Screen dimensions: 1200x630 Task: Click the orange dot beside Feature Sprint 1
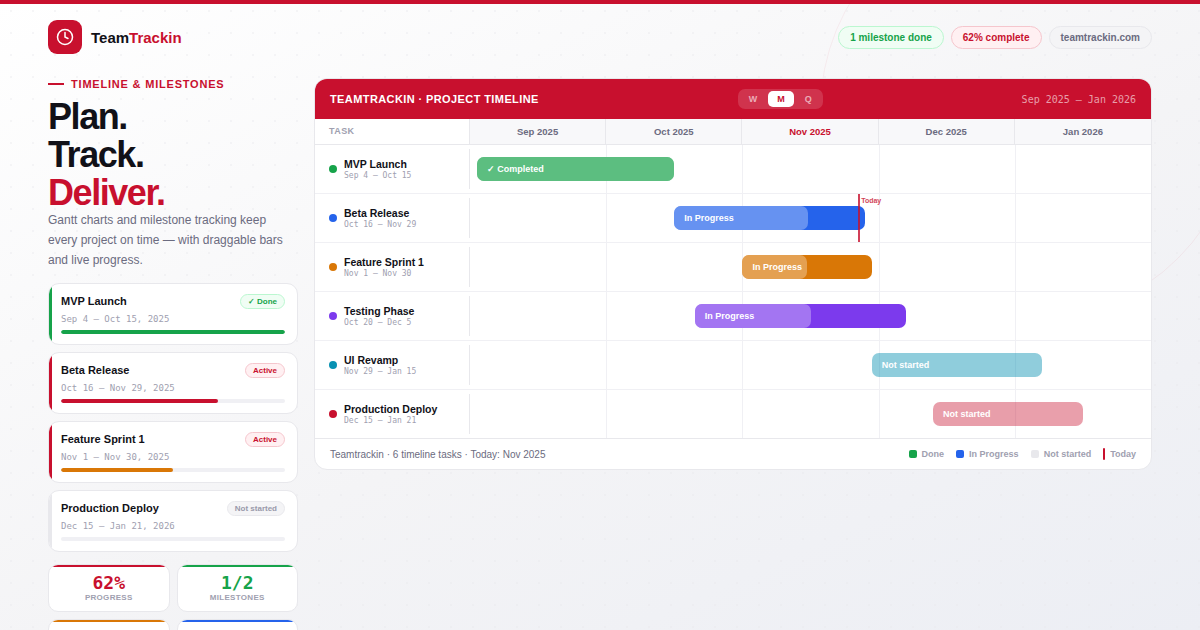(333, 267)
